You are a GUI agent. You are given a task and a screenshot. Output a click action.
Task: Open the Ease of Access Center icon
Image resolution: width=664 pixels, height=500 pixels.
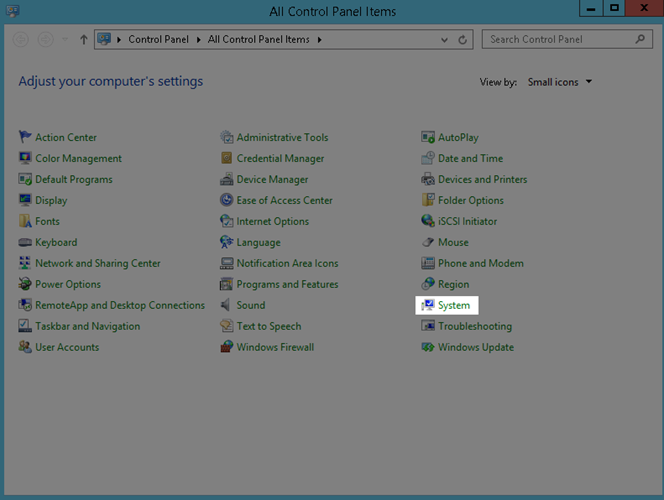point(227,200)
